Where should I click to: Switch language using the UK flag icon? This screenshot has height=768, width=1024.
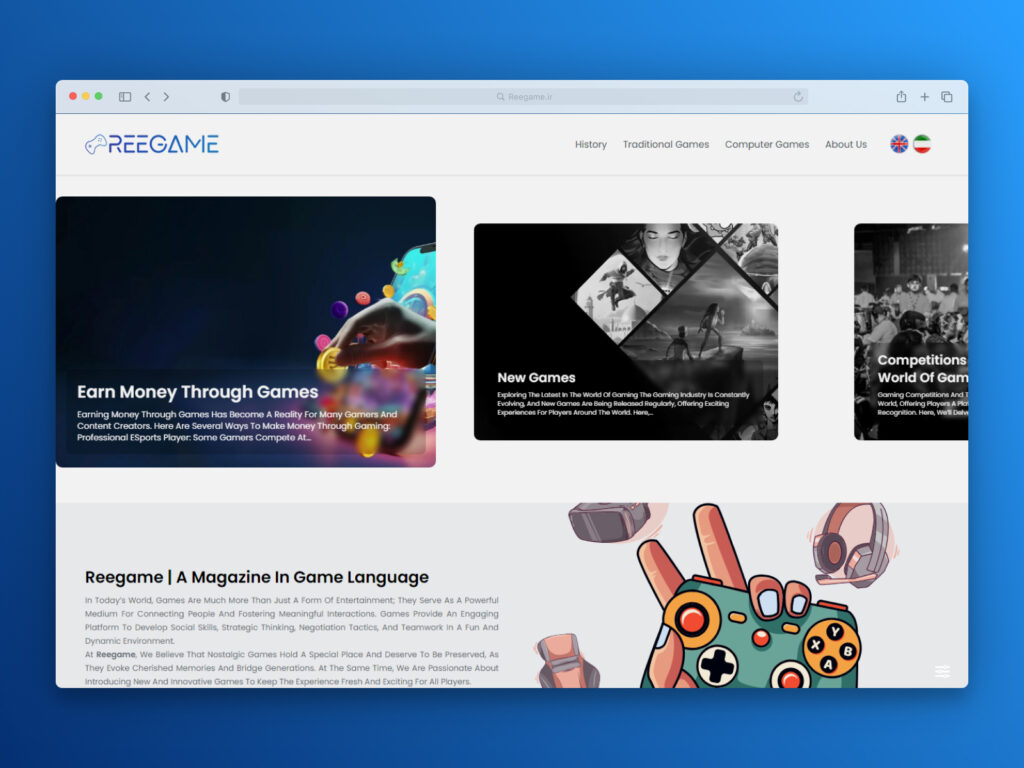tap(899, 144)
